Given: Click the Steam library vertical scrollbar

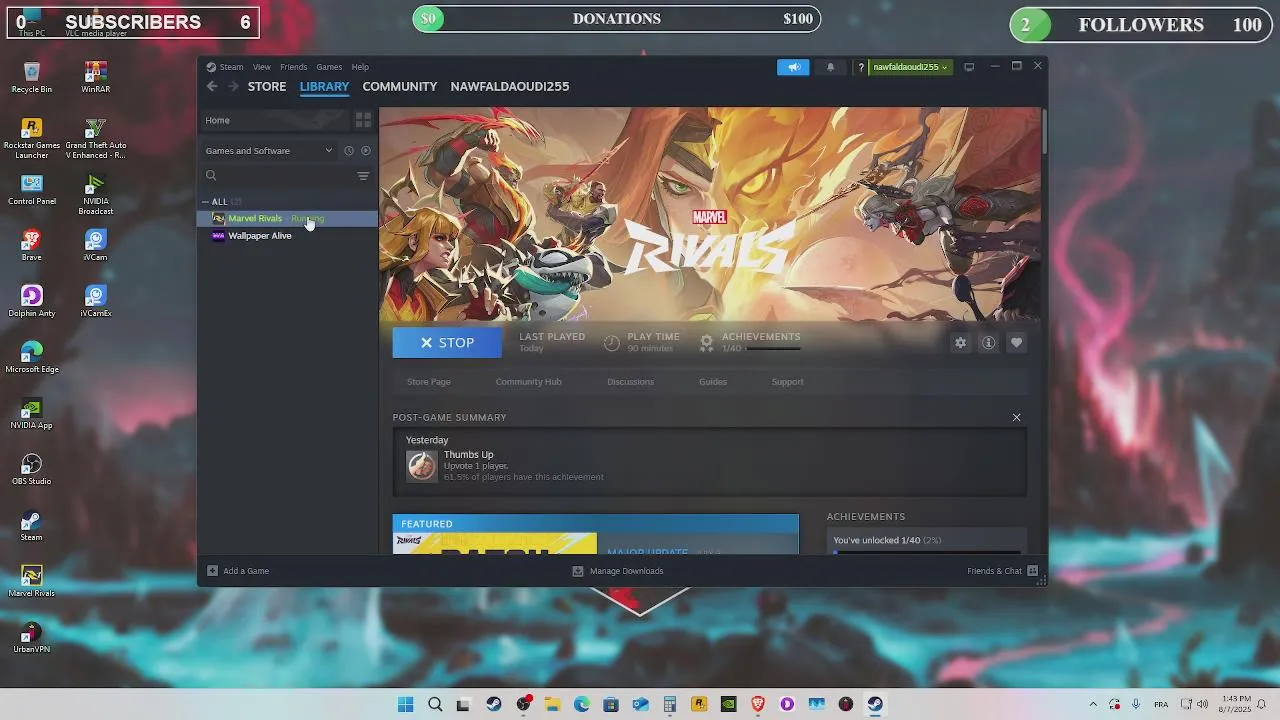Looking at the screenshot, I should click(1044, 132).
